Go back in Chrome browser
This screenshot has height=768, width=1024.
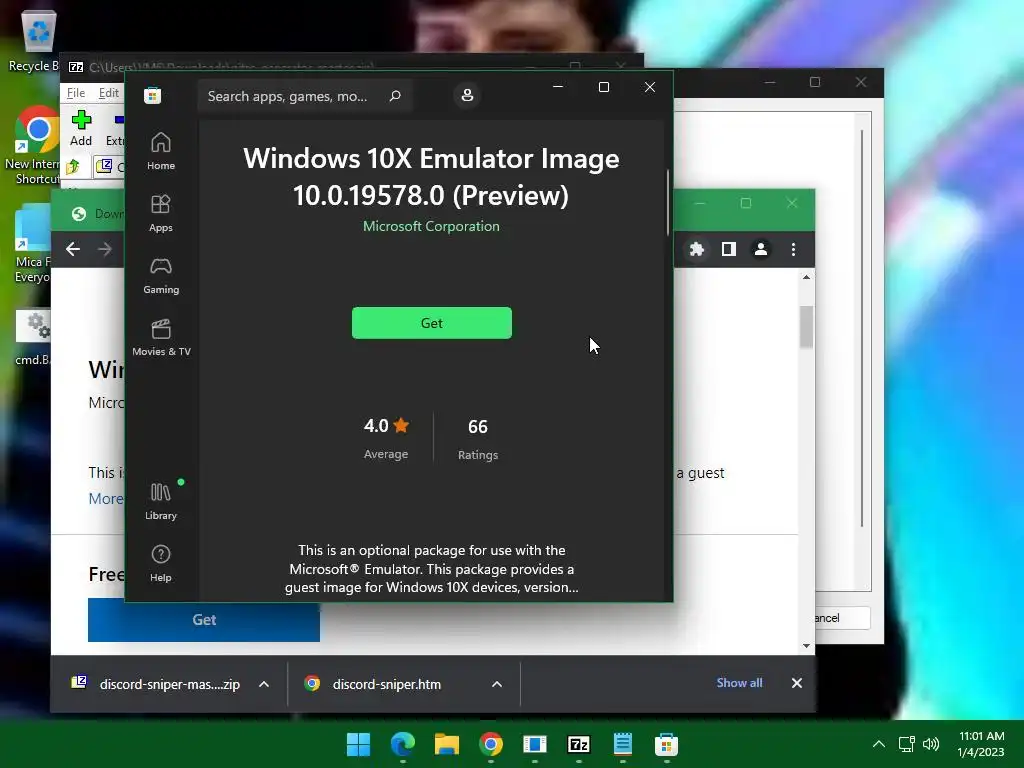(x=73, y=249)
